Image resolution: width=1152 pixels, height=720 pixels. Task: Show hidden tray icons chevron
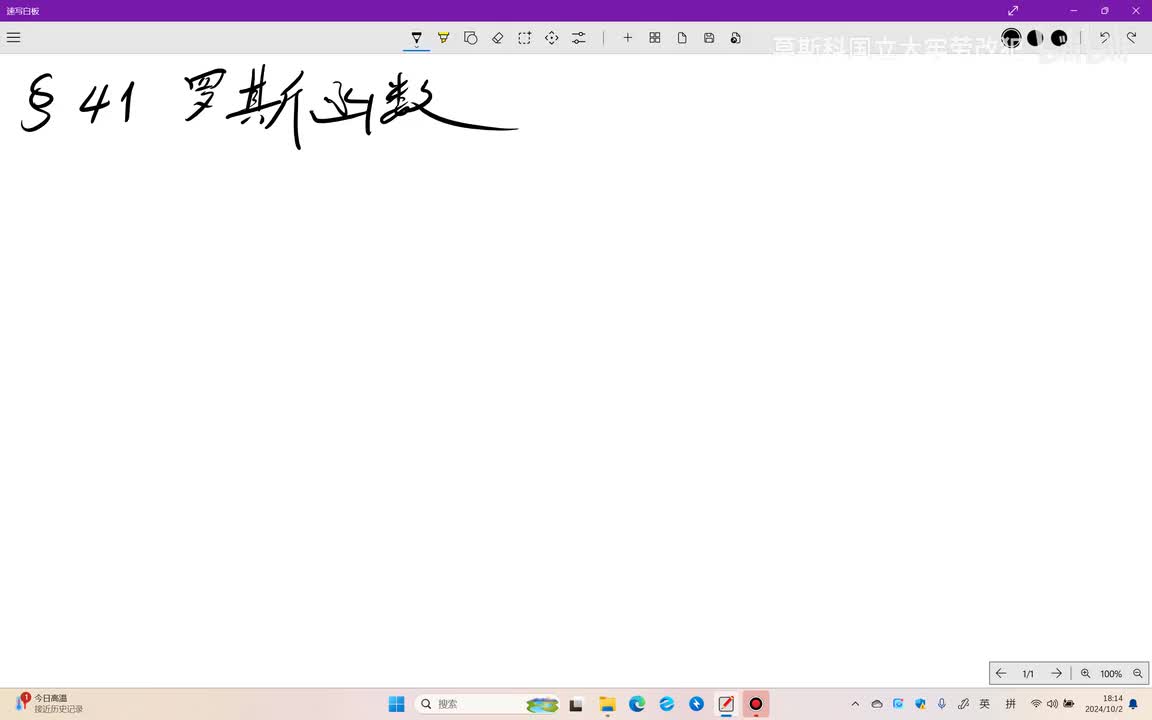click(855, 704)
